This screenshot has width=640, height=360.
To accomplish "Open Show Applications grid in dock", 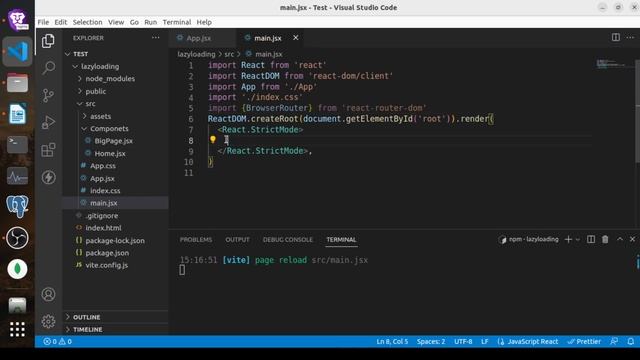I will pos(17,329).
